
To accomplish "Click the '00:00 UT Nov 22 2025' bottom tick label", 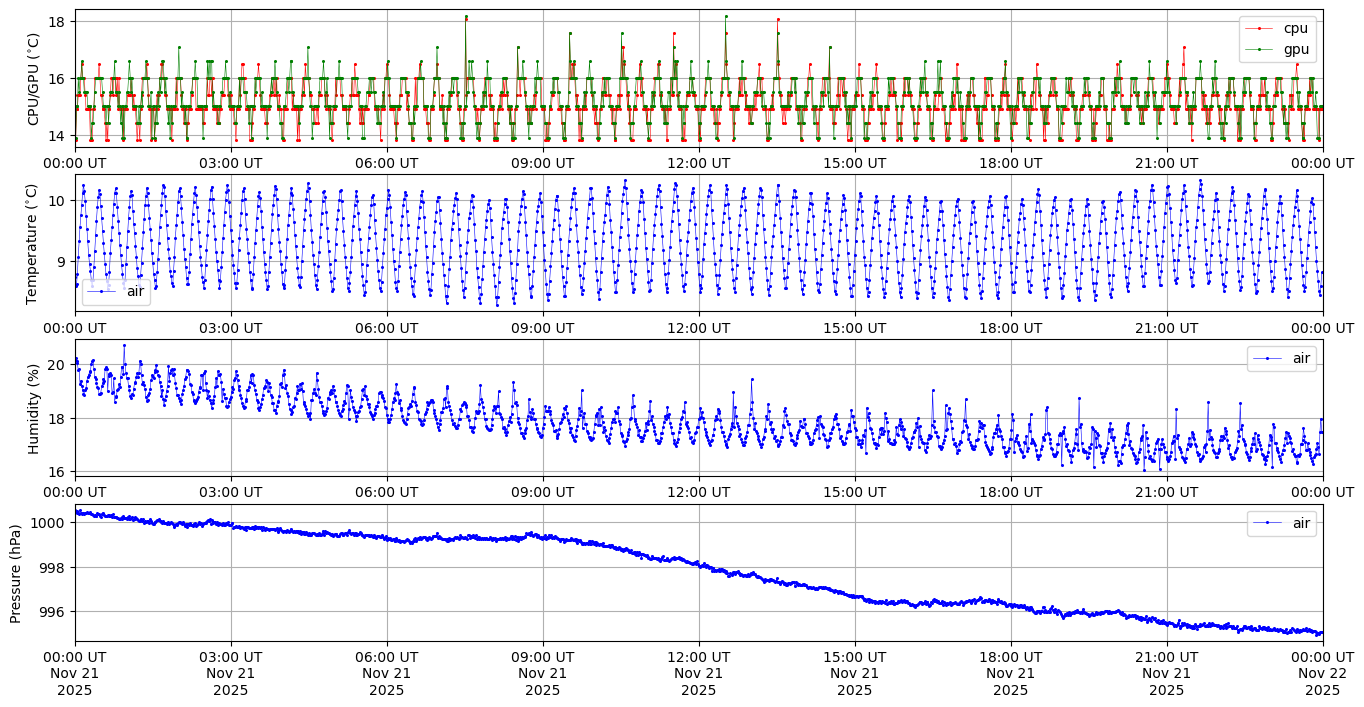I will pos(1322,673).
